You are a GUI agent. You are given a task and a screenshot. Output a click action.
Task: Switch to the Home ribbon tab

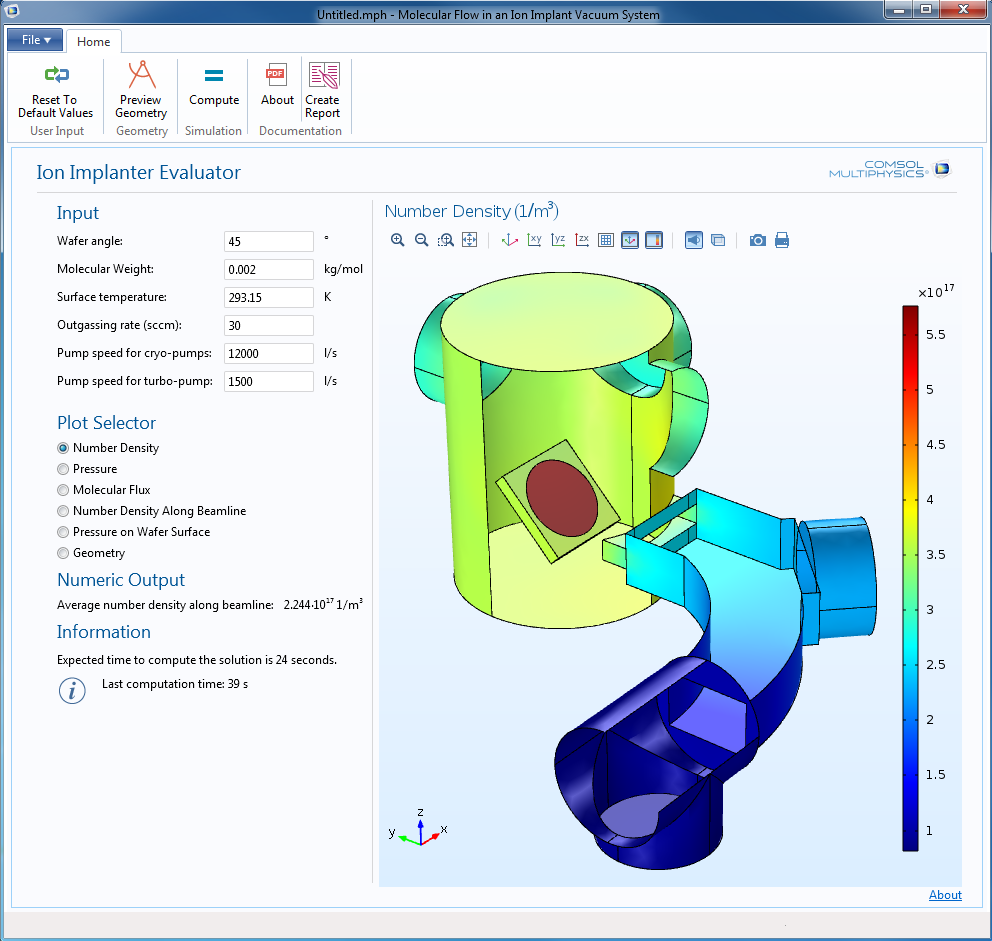(x=94, y=41)
